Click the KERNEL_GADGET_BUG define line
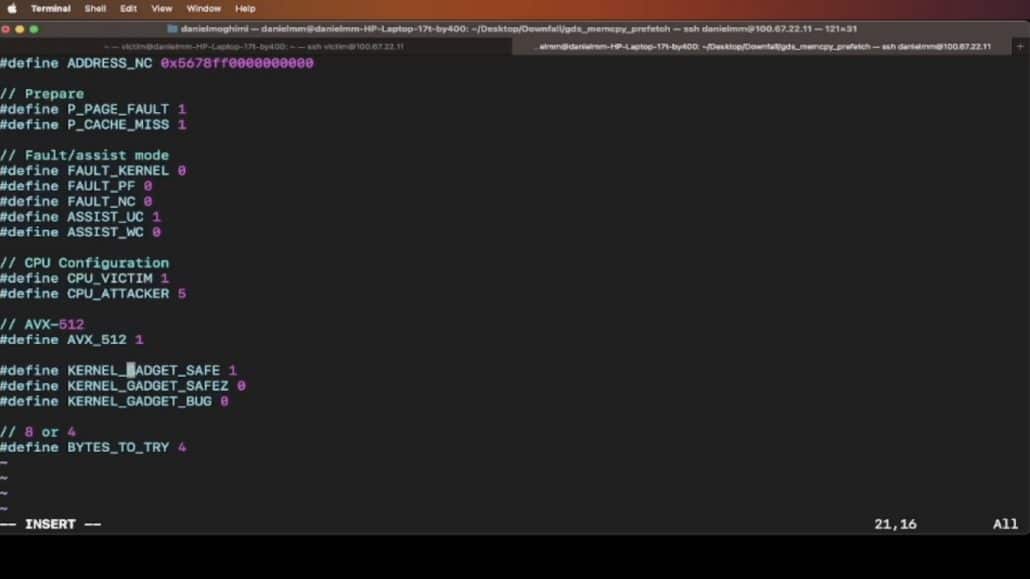The height and width of the screenshot is (579, 1030). tap(114, 402)
